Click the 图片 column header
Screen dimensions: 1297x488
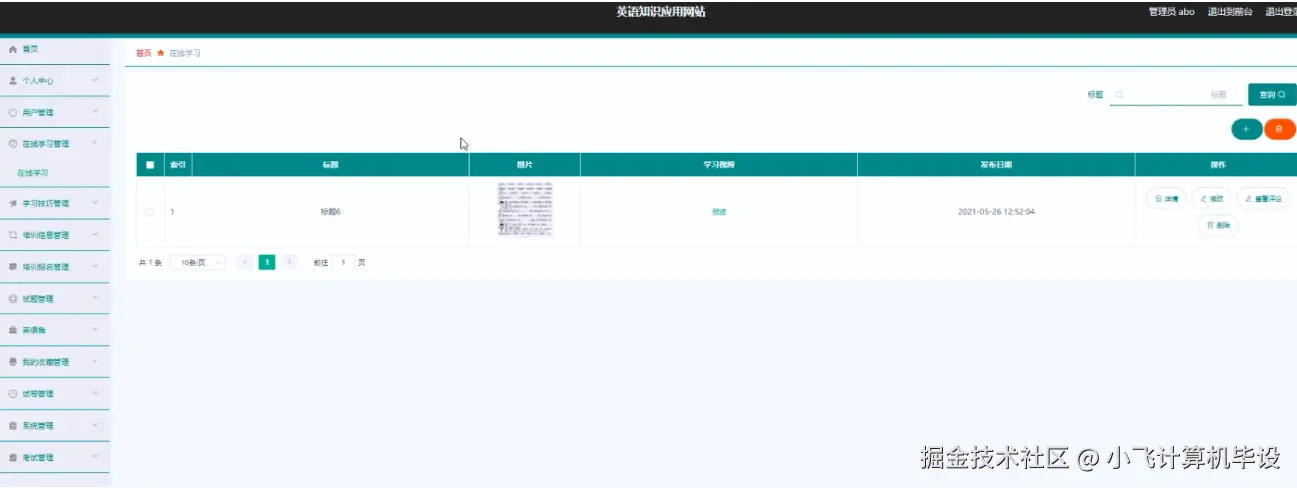pyautogui.click(x=525, y=165)
